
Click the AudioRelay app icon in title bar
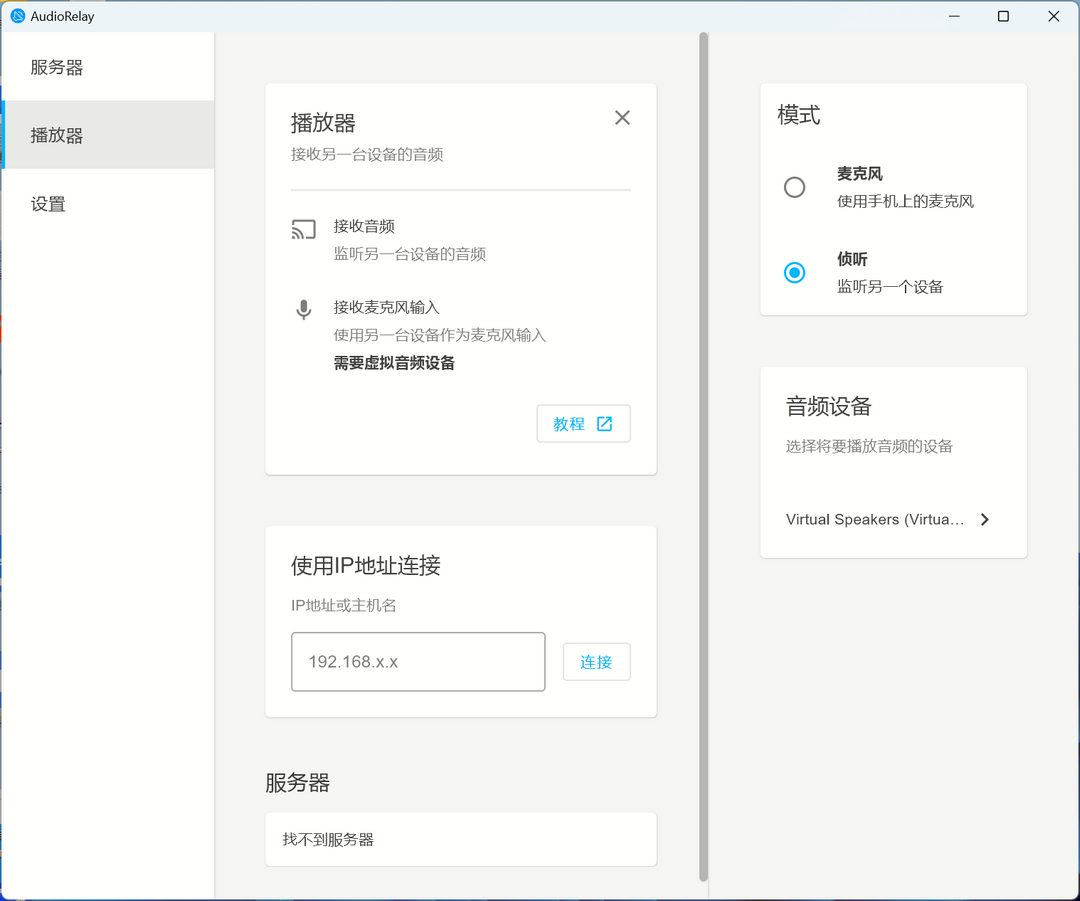point(16,15)
